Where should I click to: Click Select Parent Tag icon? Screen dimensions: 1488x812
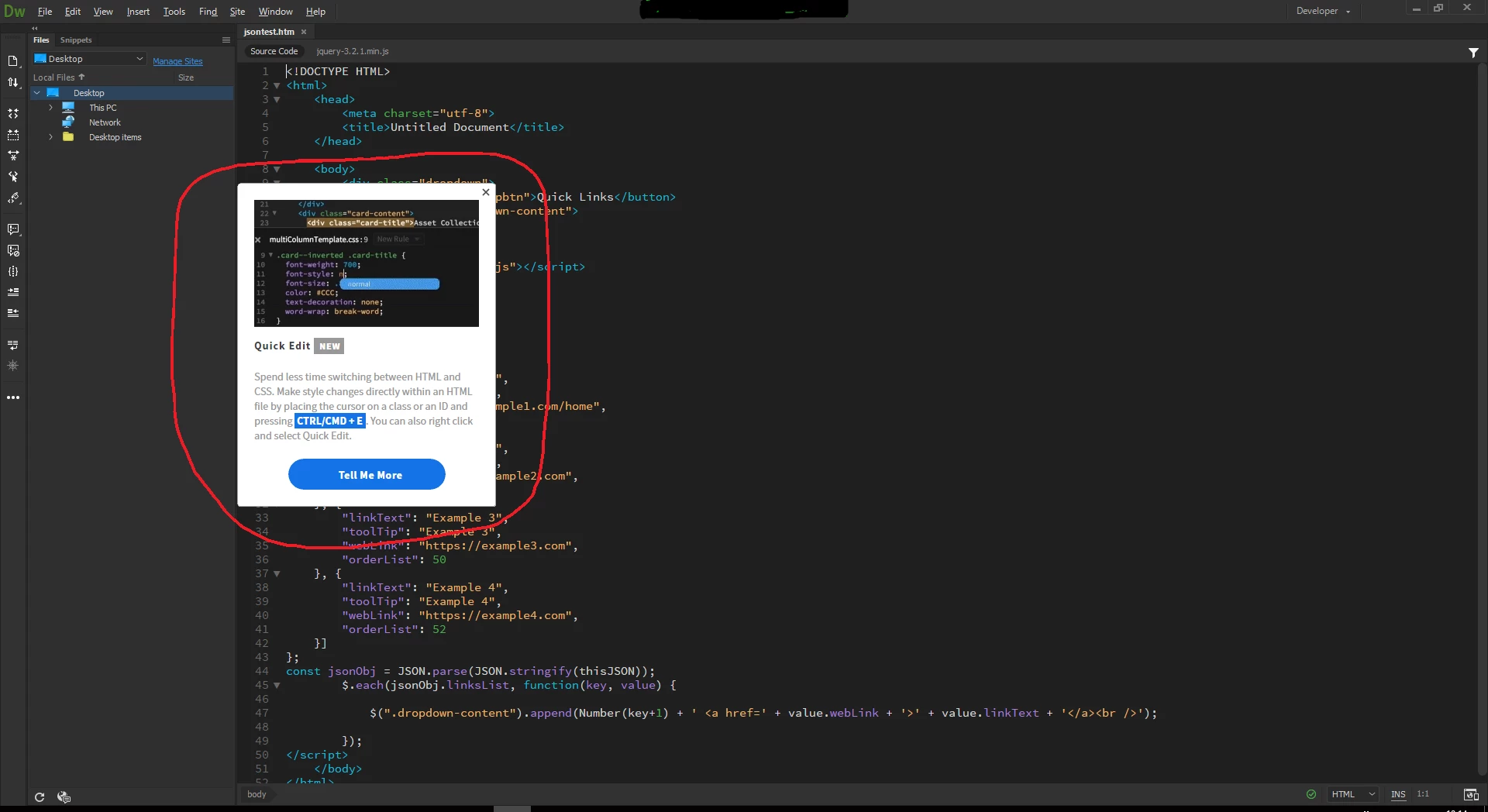tap(13, 156)
